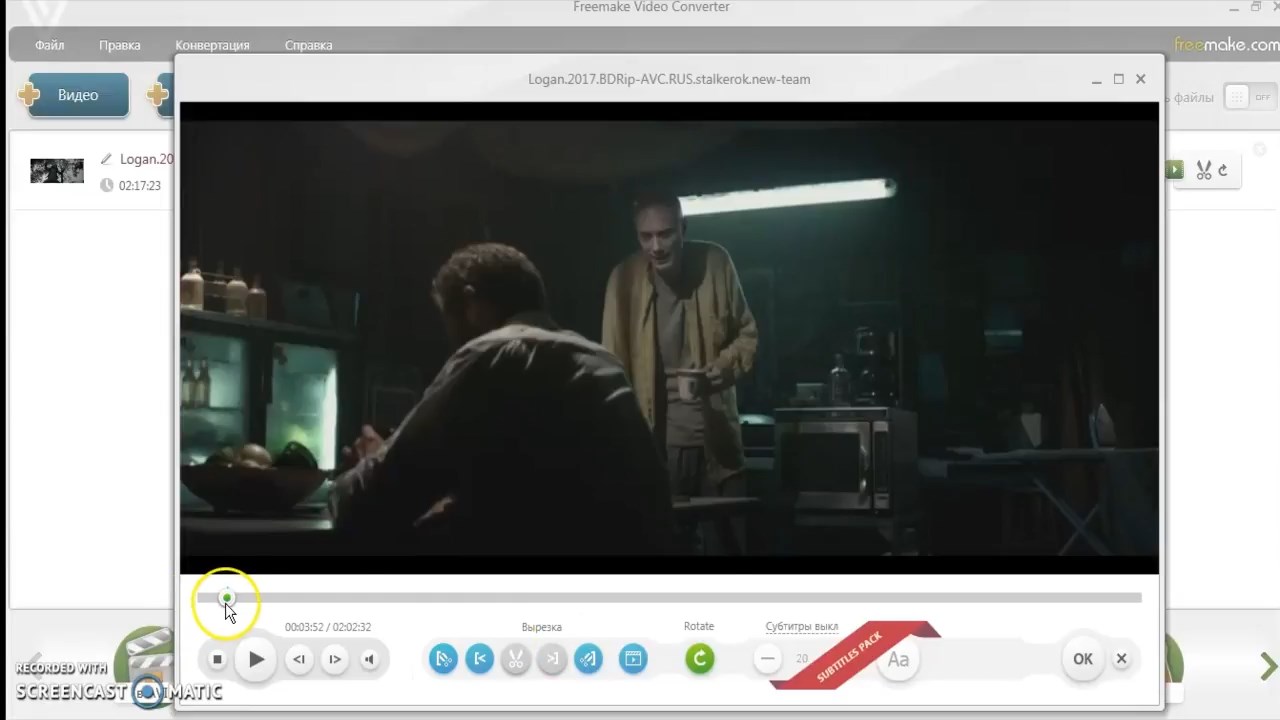Click the grey scissors cut icon
Screen dimensions: 1280x720
click(x=516, y=659)
